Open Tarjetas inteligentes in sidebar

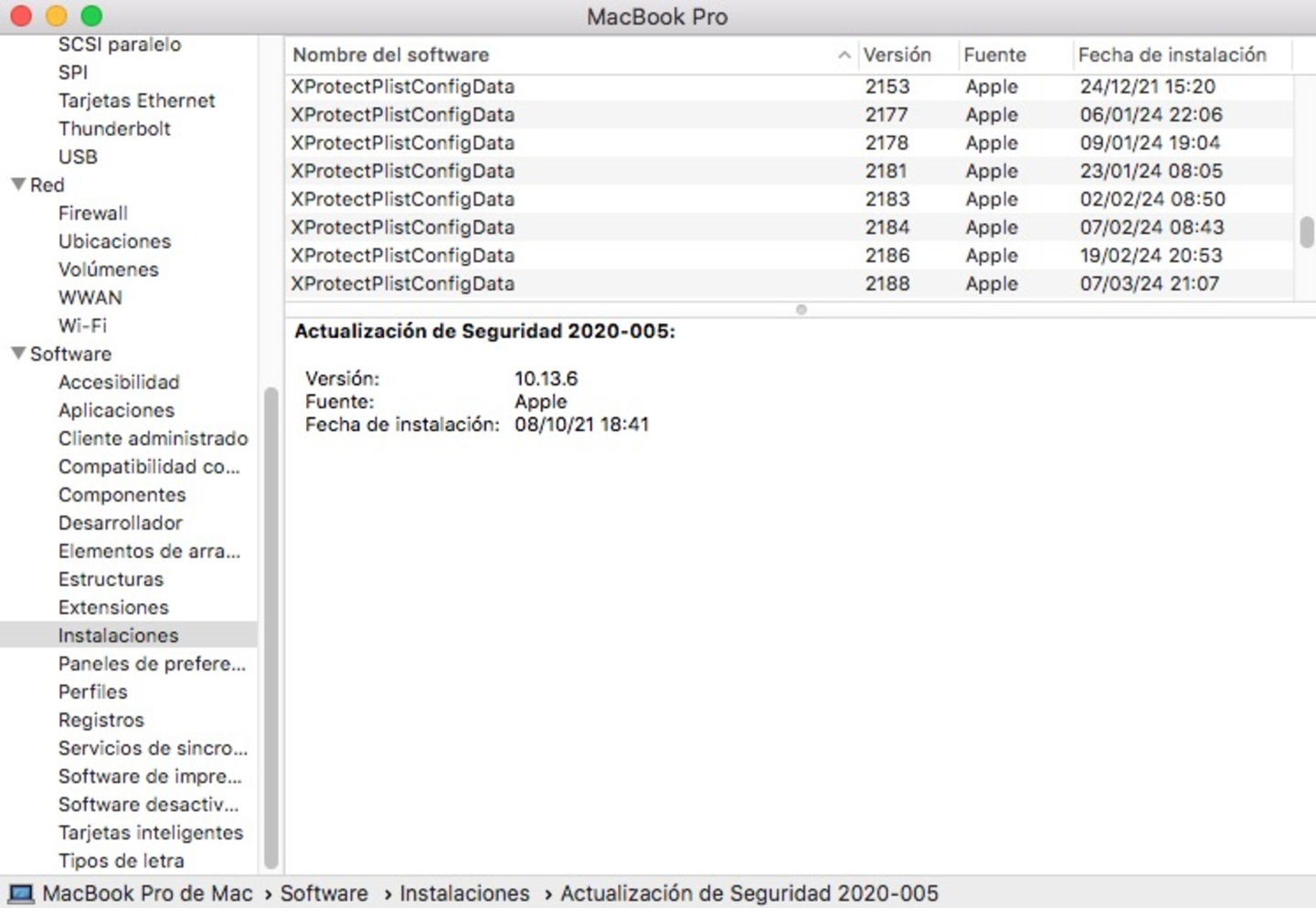coord(151,833)
